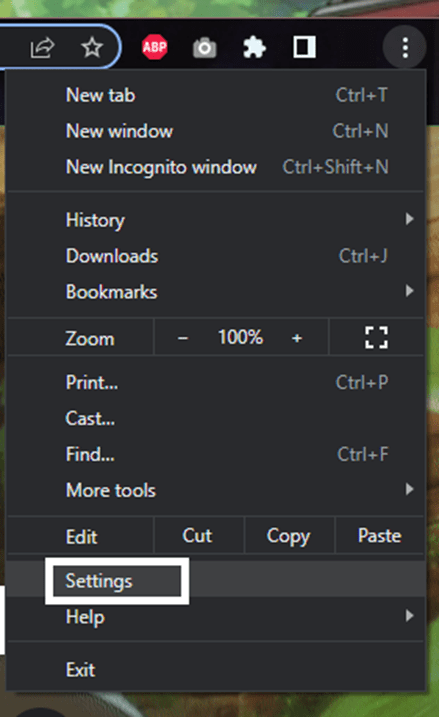The image size is (439, 717).
Task: Enter fullscreen mode via the zoom row icon
Action: coord(376,338)
